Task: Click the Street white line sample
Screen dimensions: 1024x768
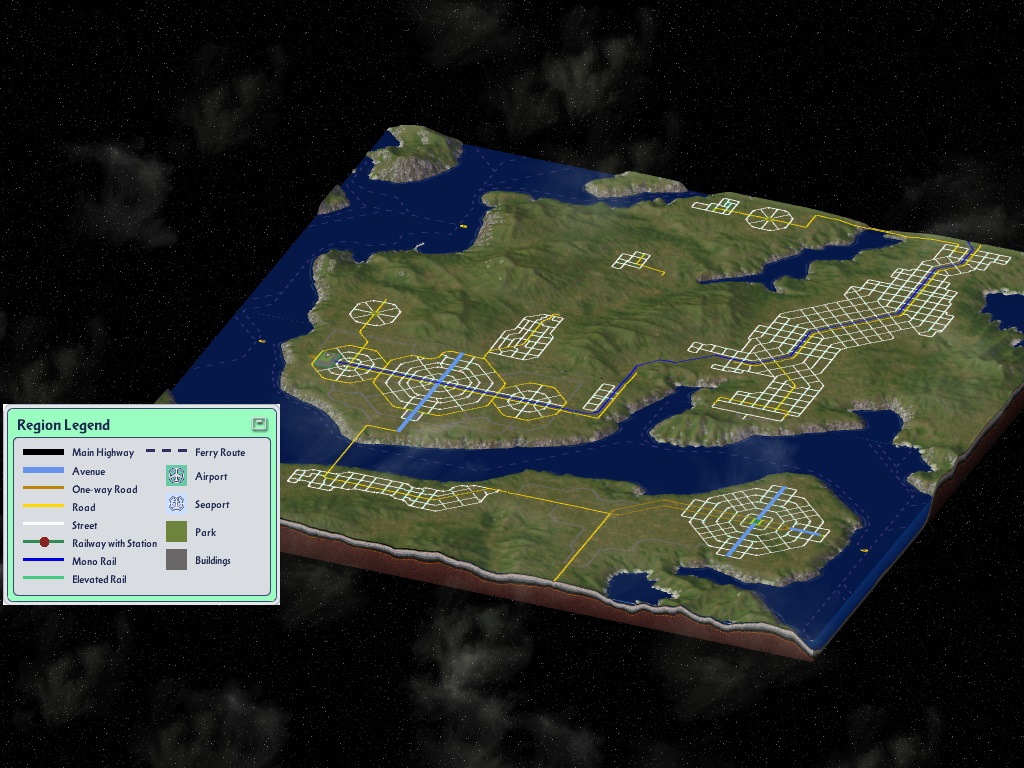Action: pos(43,524)
